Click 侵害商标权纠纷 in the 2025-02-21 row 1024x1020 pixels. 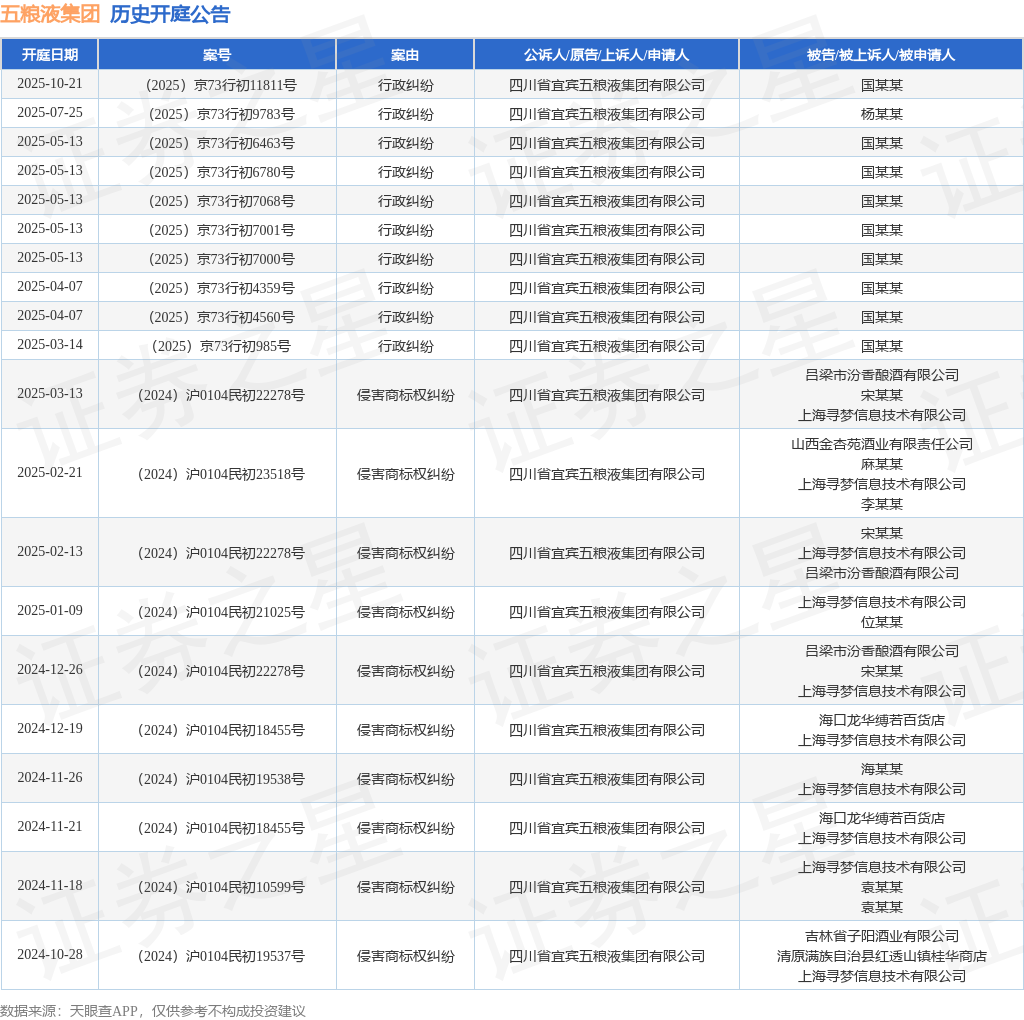point(405,474)
